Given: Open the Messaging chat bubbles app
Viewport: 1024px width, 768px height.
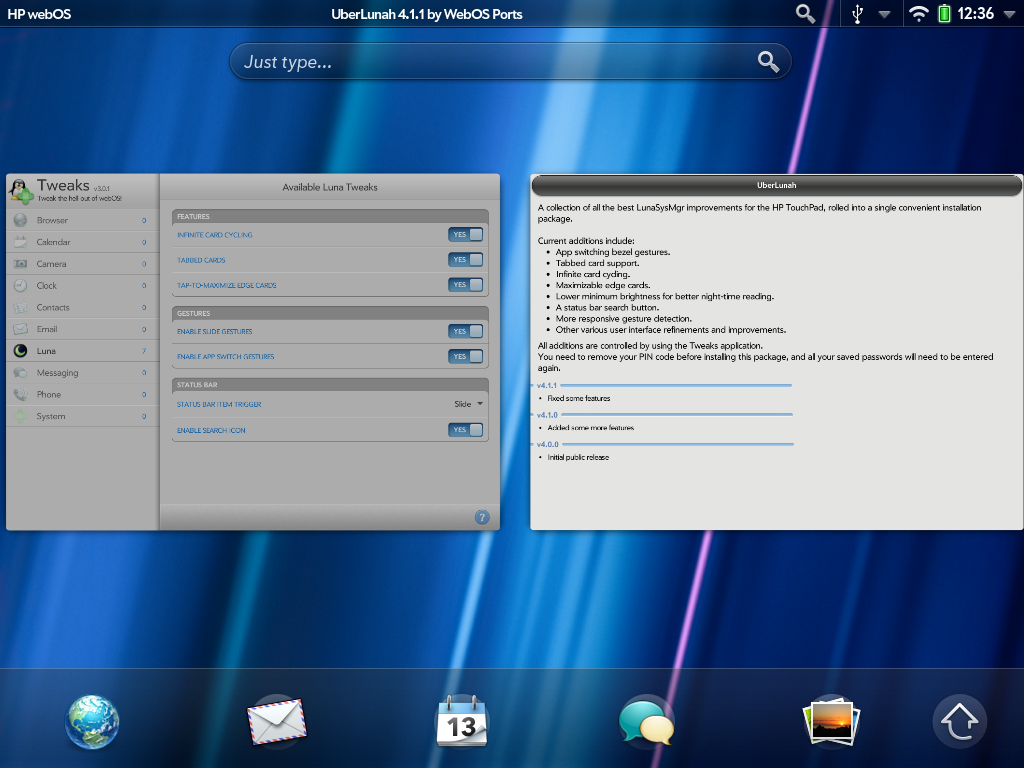Looking at the screenshot, I should click(646, 722).
